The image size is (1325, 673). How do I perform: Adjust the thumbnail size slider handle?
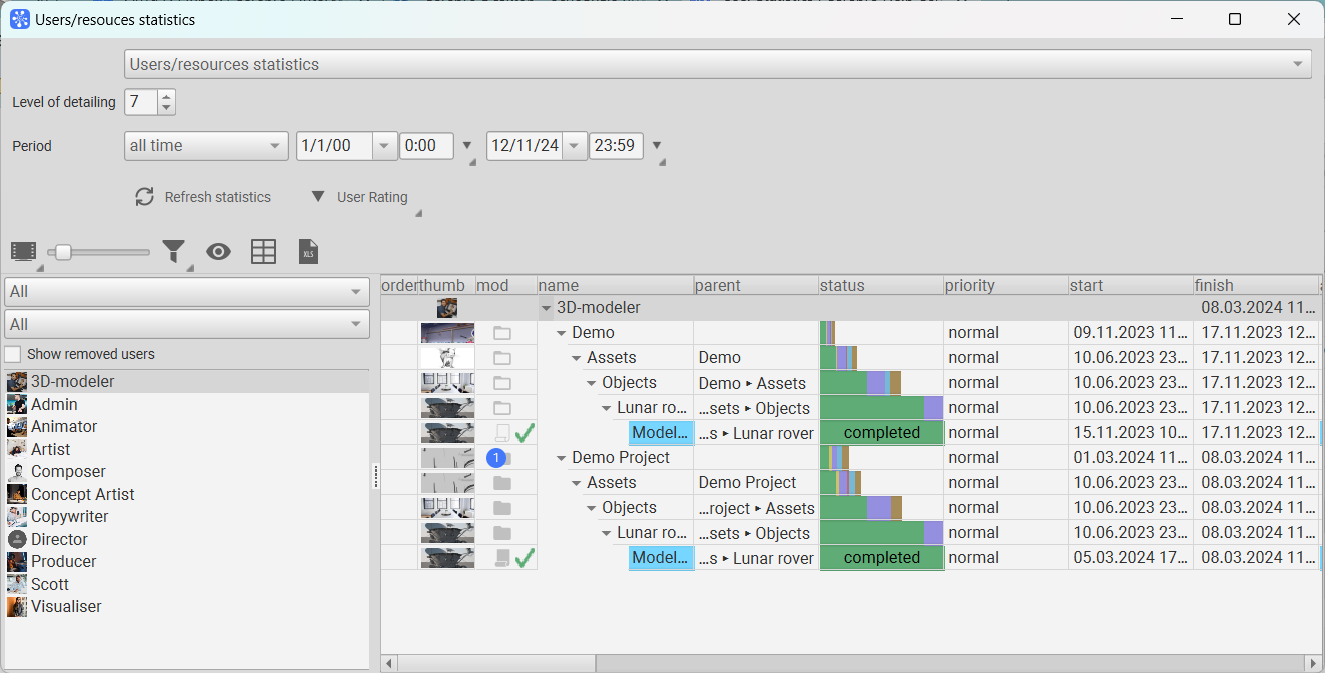click(63, 252)
